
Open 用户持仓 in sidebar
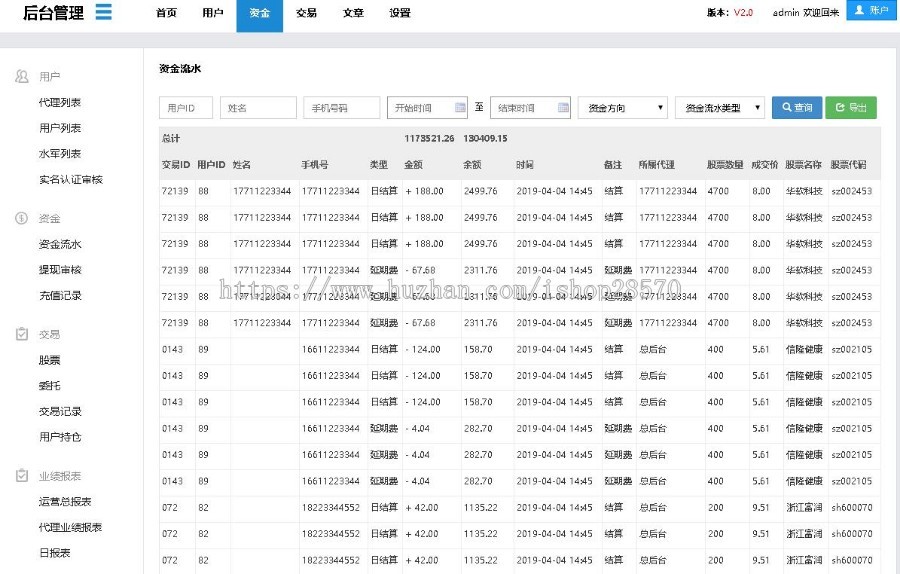[60, 437]
